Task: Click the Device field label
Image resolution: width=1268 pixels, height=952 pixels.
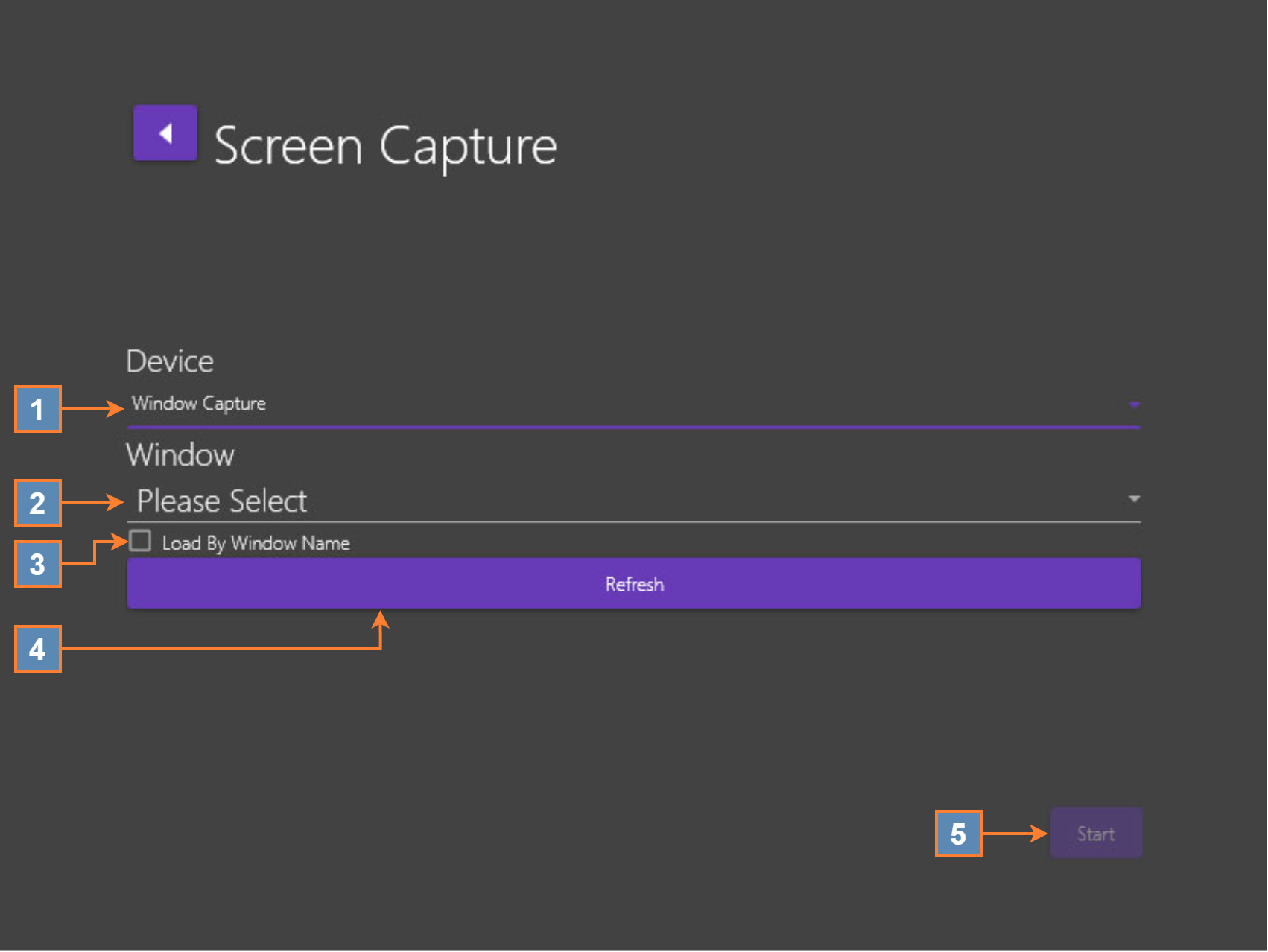Action: [x=170, y=361]
